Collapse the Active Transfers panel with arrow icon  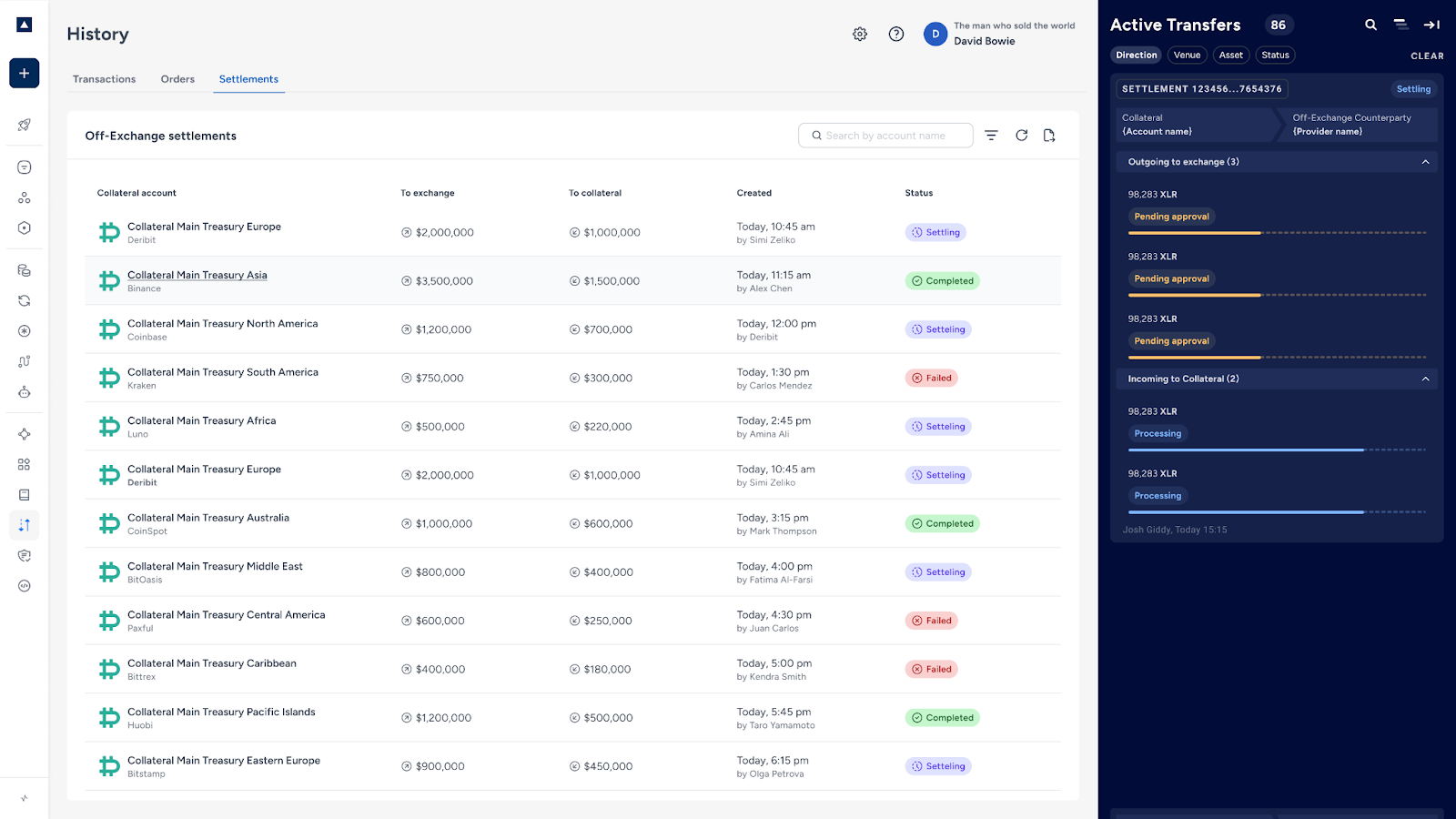coord(1431,25)
